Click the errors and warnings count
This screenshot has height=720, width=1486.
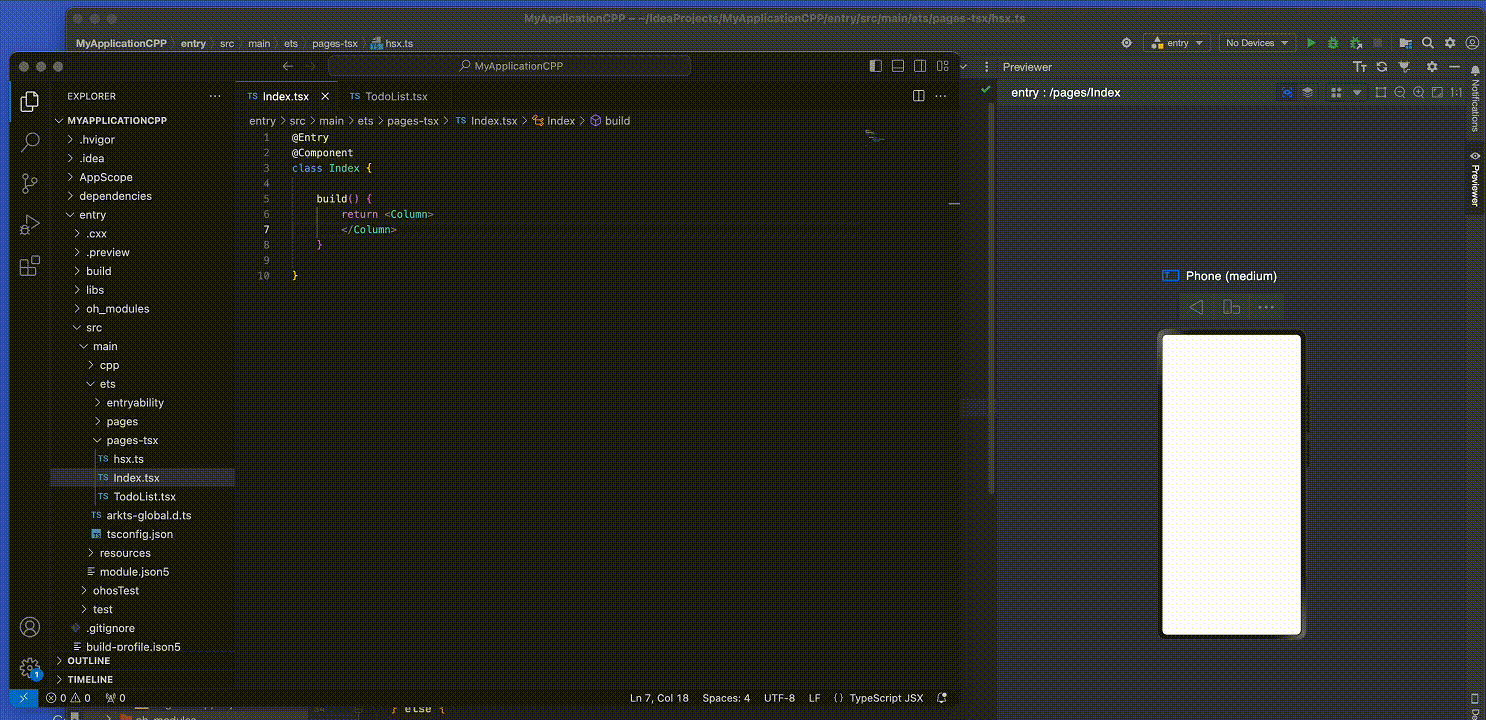tap(68, 698)
